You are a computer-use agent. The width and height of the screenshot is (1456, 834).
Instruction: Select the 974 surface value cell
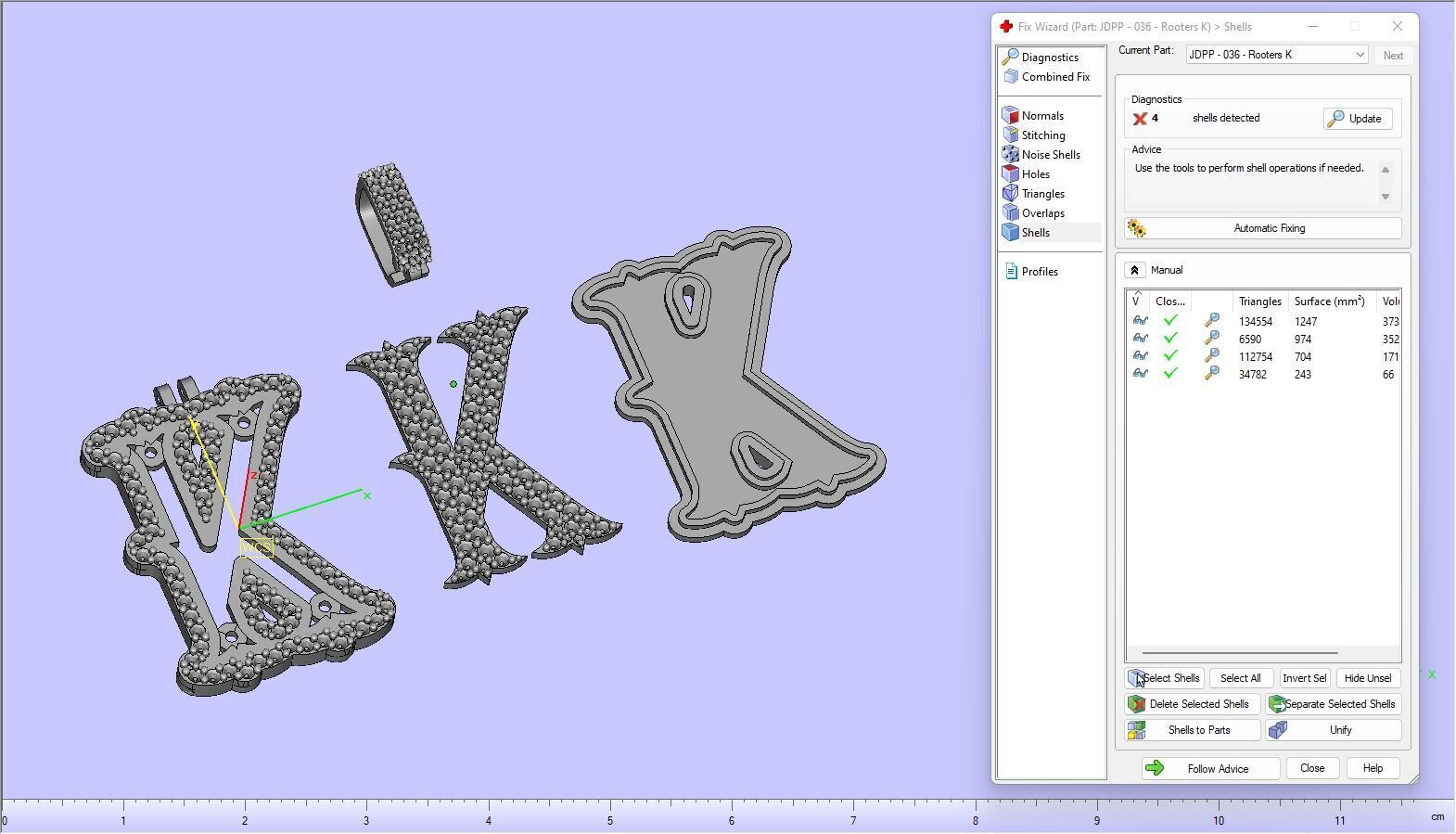click(1303, 340)
